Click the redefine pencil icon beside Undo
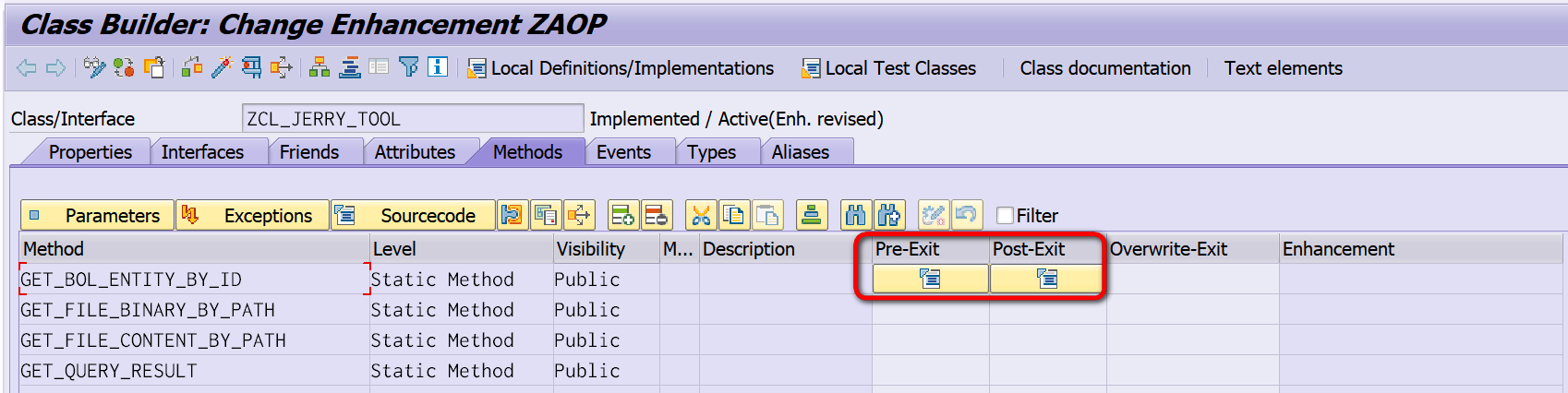The image size is (1568, 393). [934, 216]
